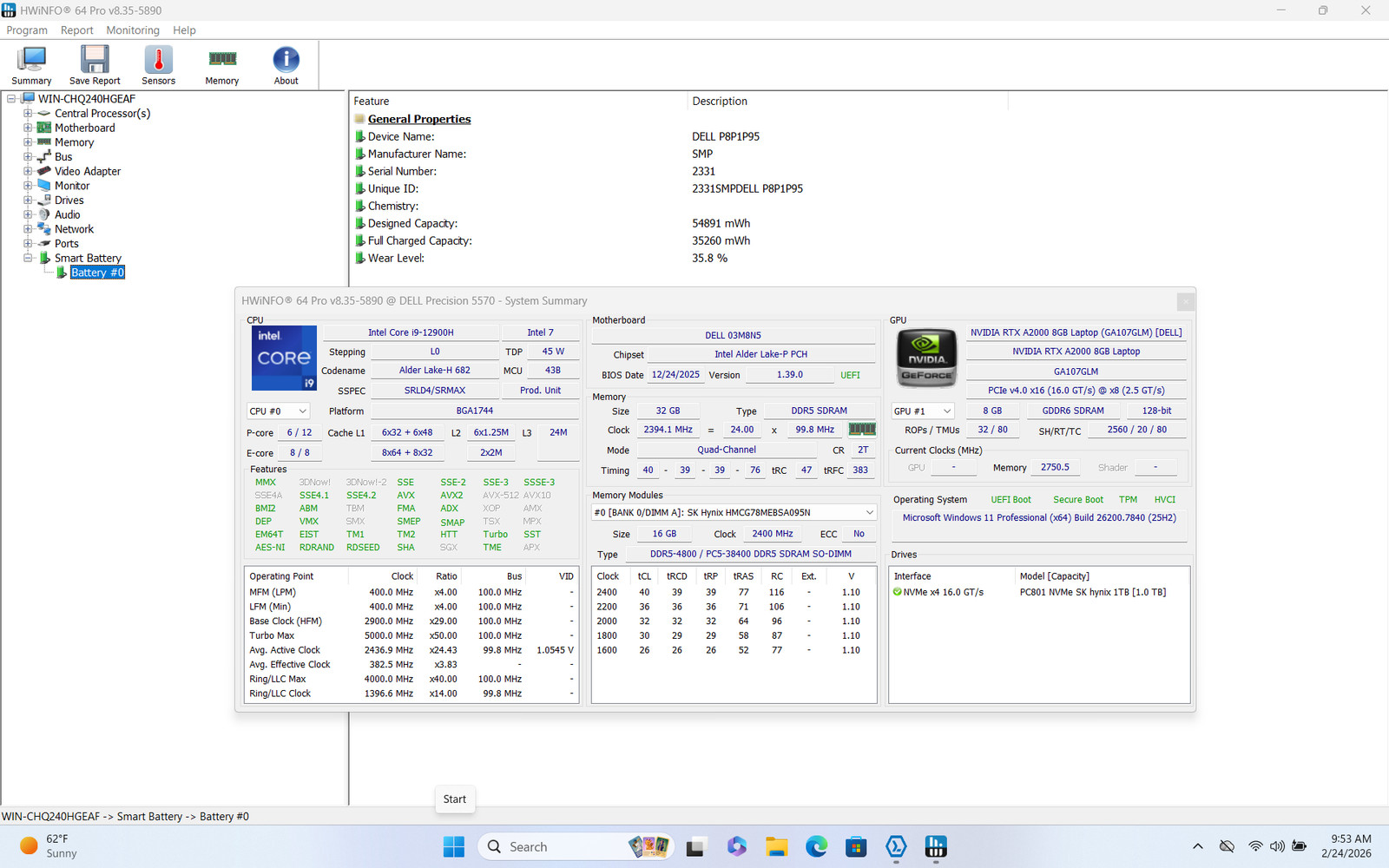Open the Report menu

[x=76, y=30]
